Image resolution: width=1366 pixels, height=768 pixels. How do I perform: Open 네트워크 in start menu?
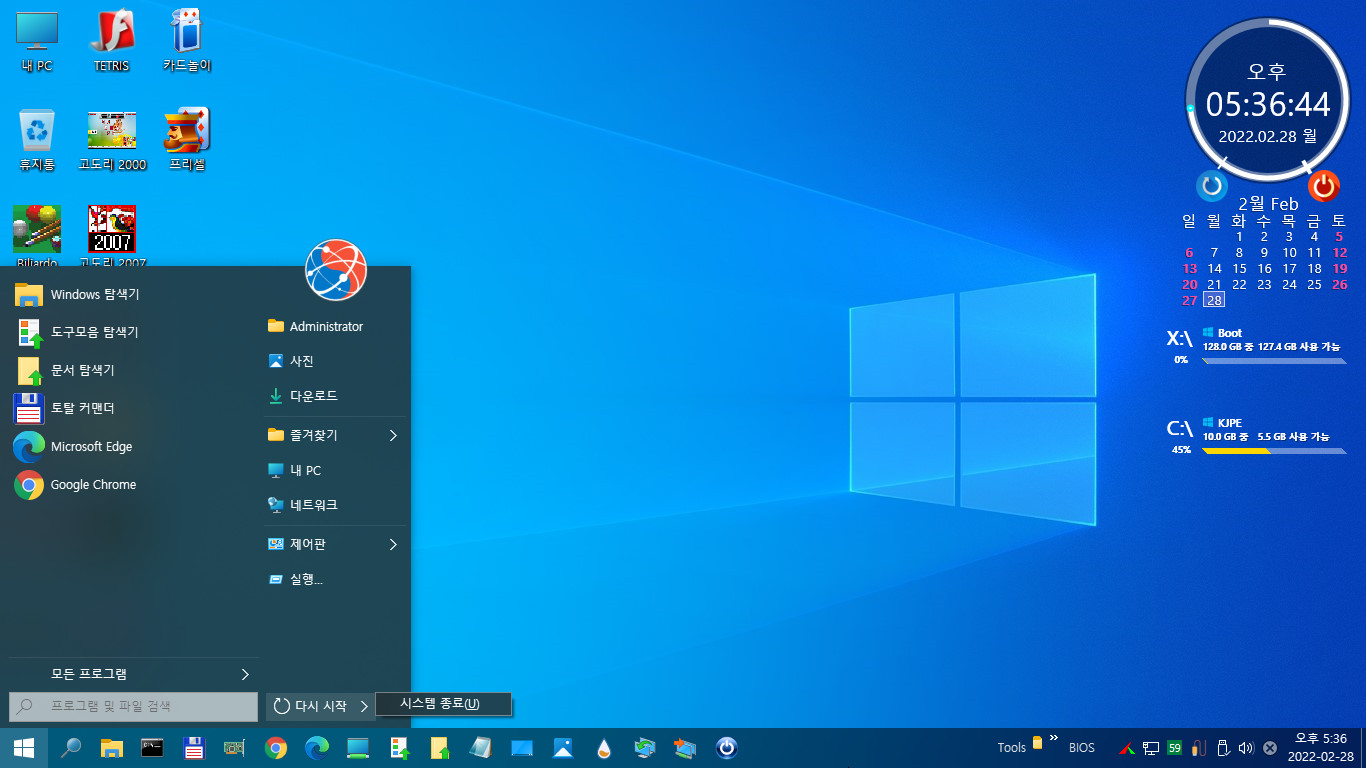point(335,505)
